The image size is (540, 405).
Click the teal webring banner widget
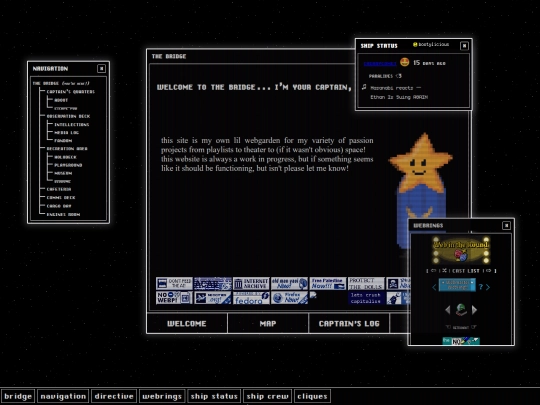pos(457,285)
